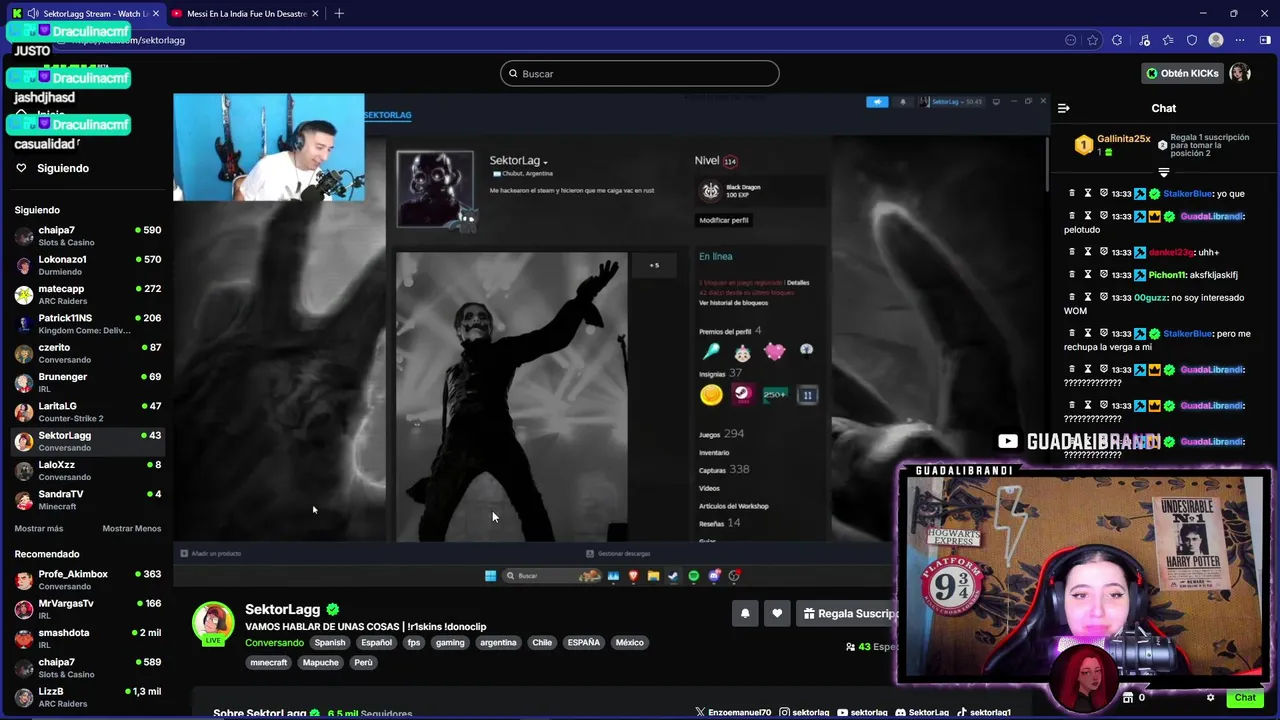Image resolution: width=1280 pixels, height=720 pixels.
Task: Click the Obtén KICKs button
Action: point(1183,73)
